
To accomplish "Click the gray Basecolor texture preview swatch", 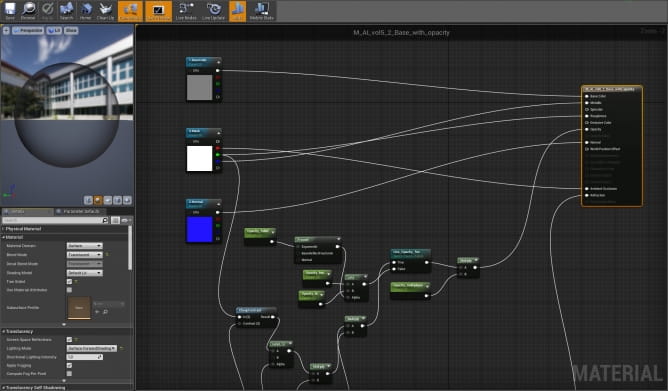I will coord(199,87).
